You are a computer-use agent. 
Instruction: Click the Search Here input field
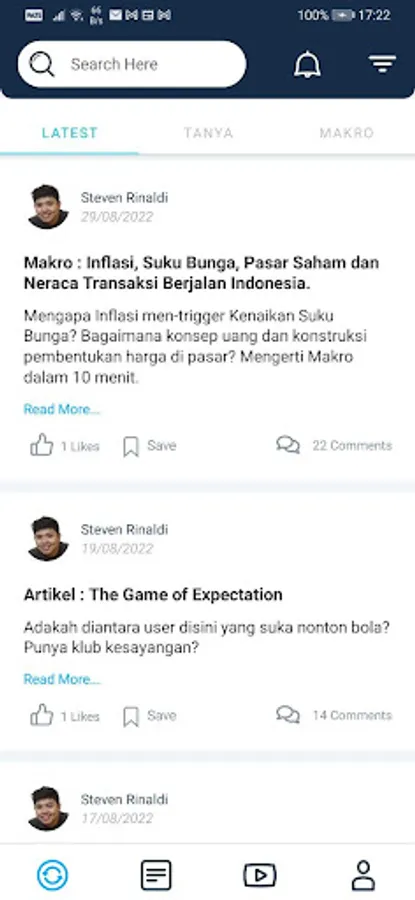pos(132,64)
